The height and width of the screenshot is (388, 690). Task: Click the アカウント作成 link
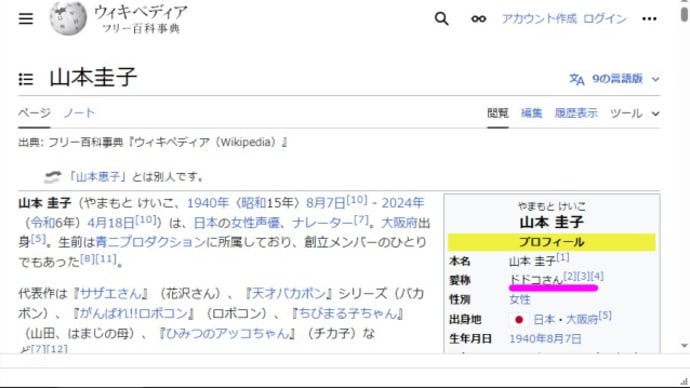539,18
